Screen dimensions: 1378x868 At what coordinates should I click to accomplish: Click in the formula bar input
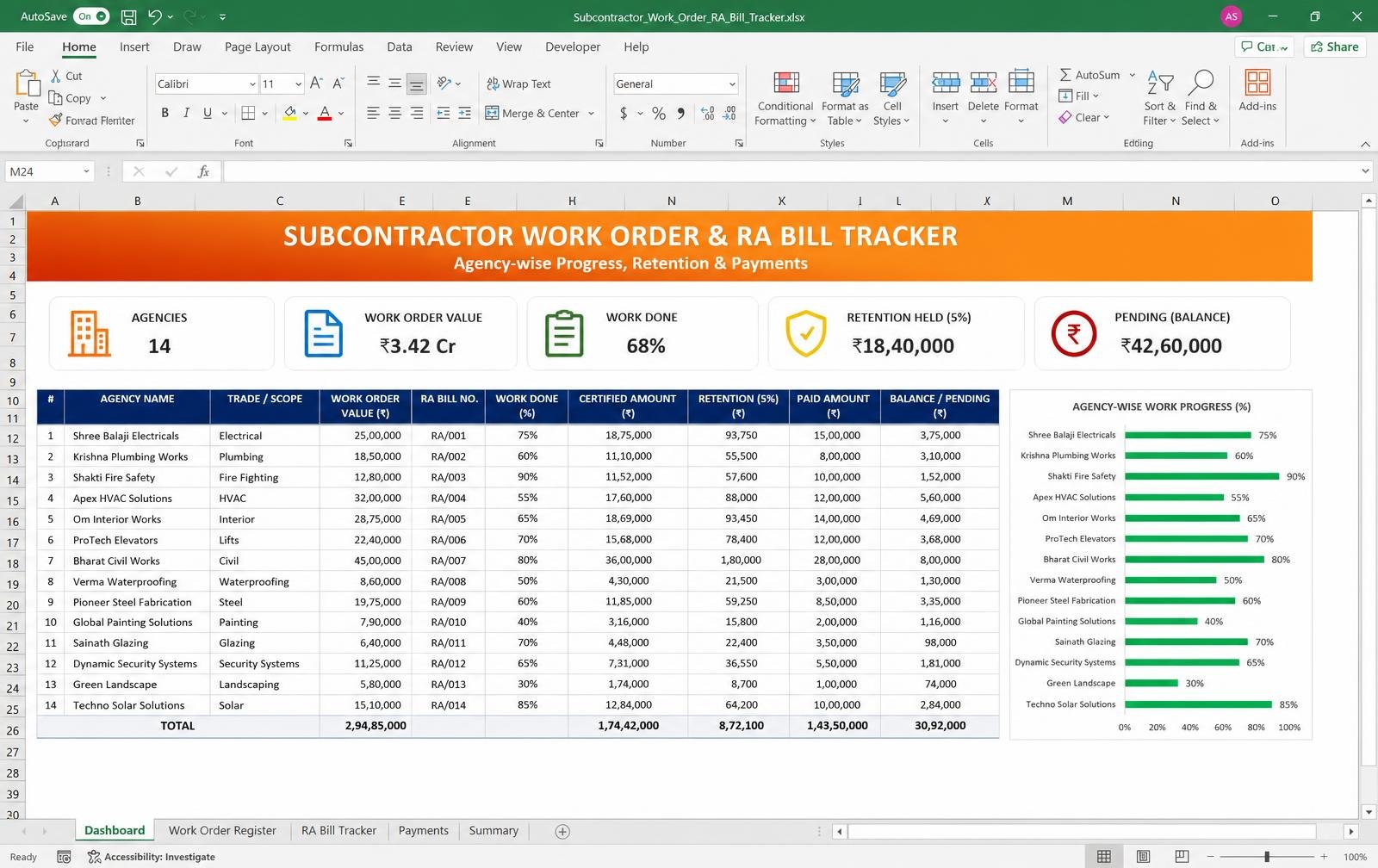pyautogui.click(x=792, y=171)
